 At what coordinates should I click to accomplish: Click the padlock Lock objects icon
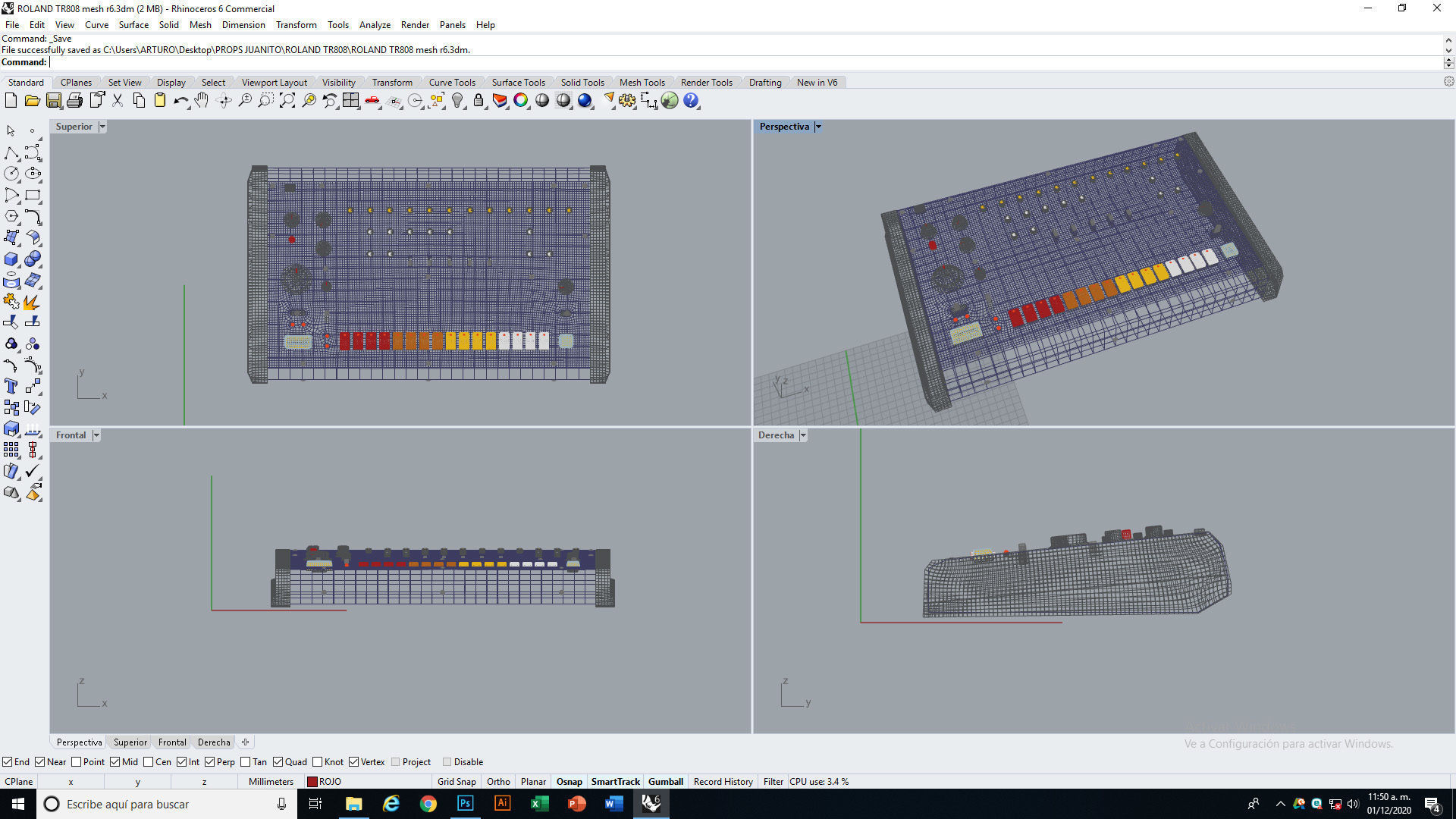[x=479, y=101]
